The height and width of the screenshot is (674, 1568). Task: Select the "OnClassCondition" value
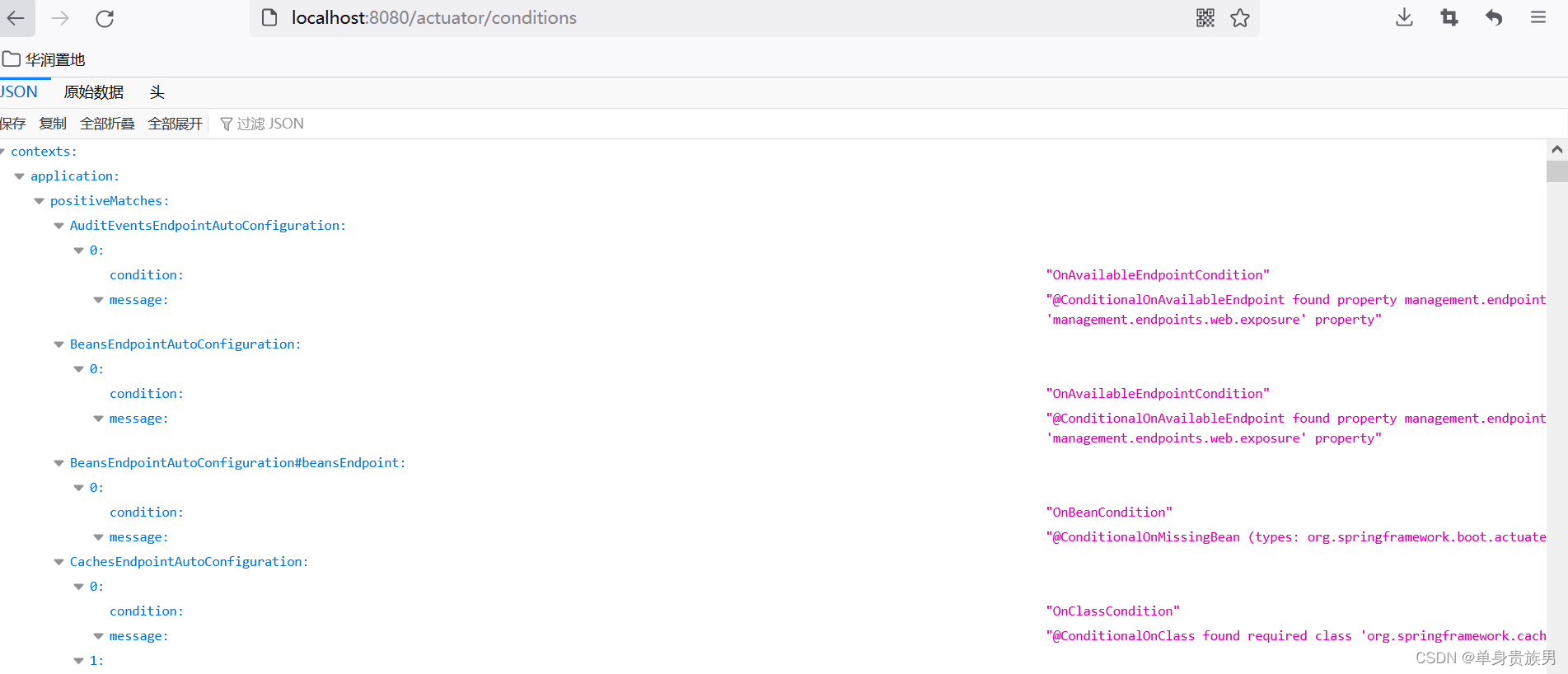click(x=1112, y=611)
